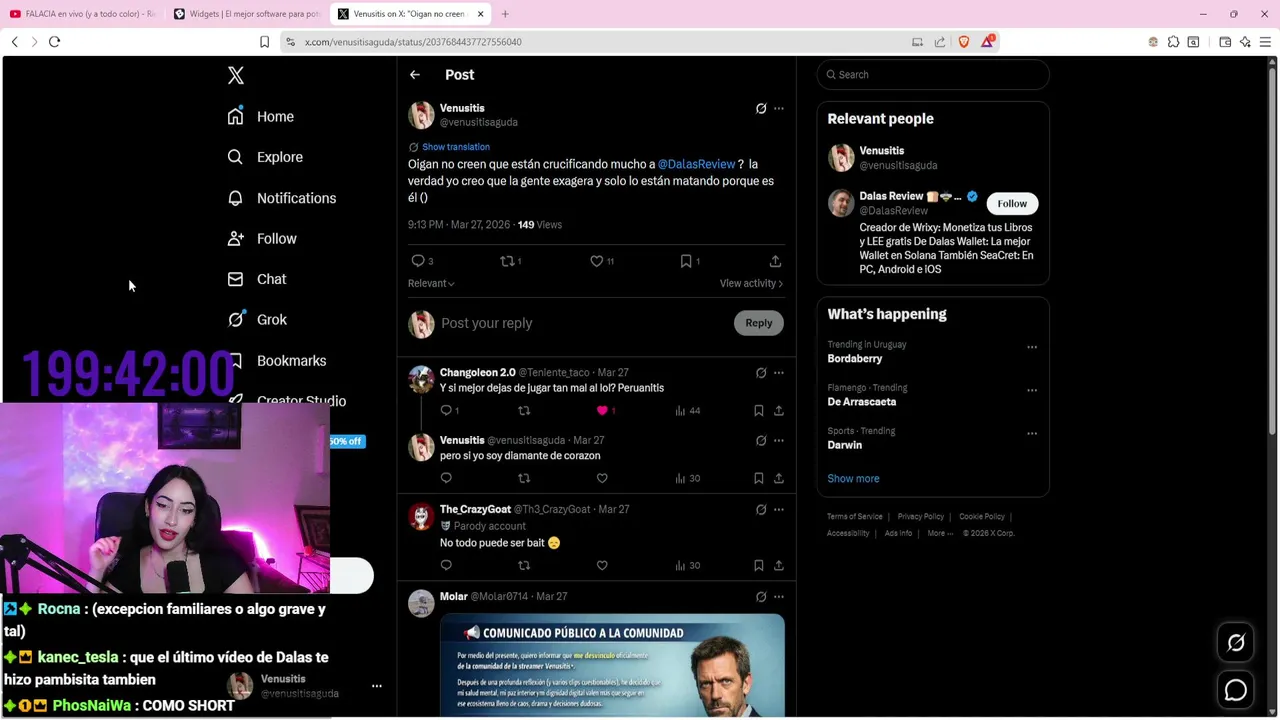Share Changoleon 2.0's reply
This screenshot has height=720, width=1280.
coord(779,411)
